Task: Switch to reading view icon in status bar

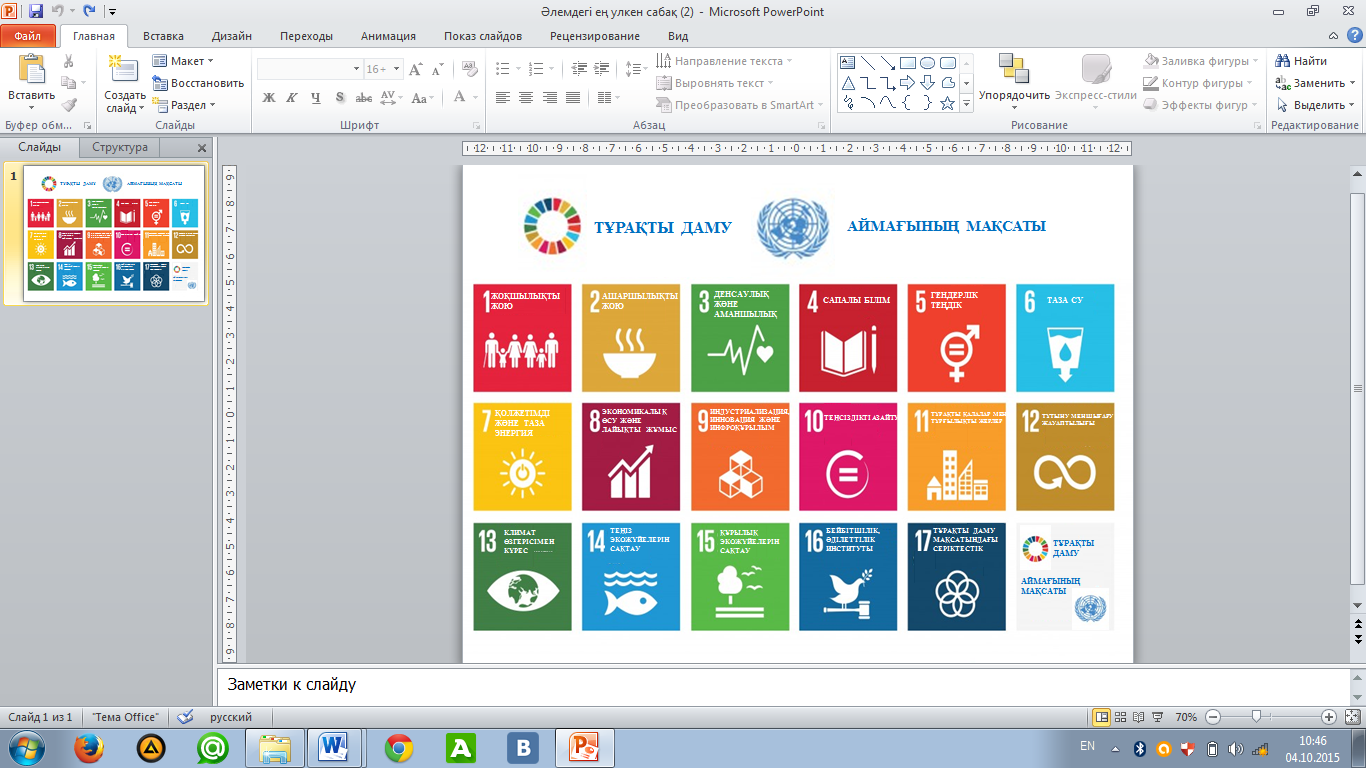Action: click(1140, 717)
